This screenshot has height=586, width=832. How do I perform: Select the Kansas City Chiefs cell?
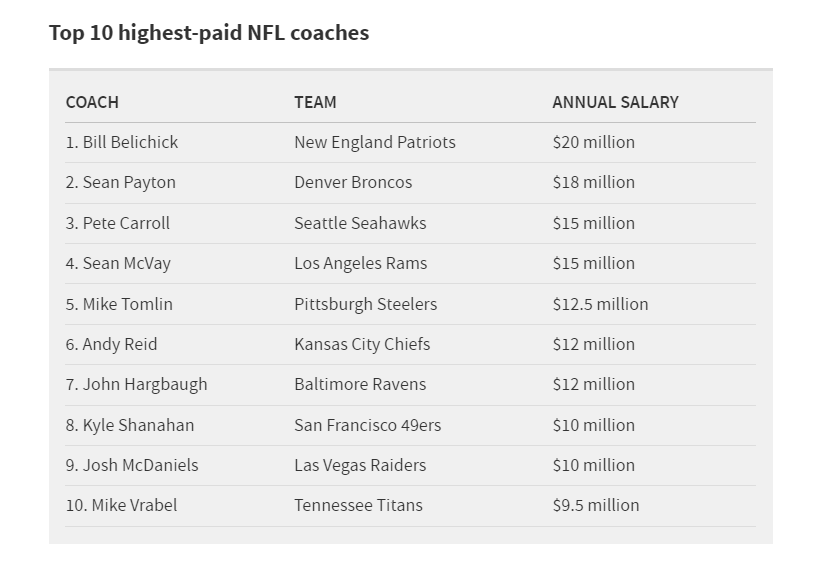point(362,344)
